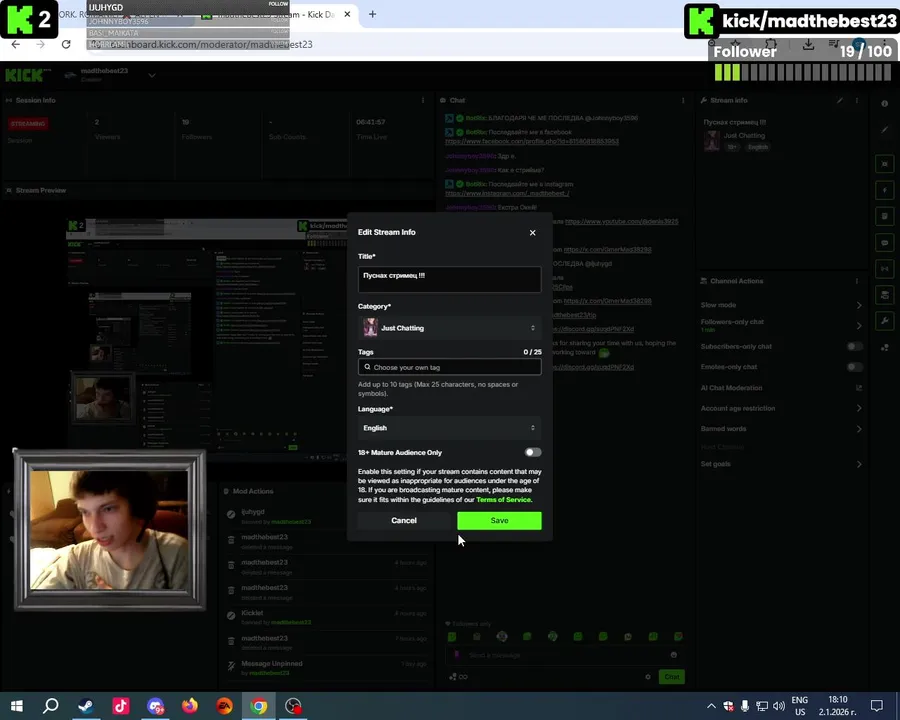The image size is (900, 720).
Task: Open Windows Start menu
Action: coord(16,706)
